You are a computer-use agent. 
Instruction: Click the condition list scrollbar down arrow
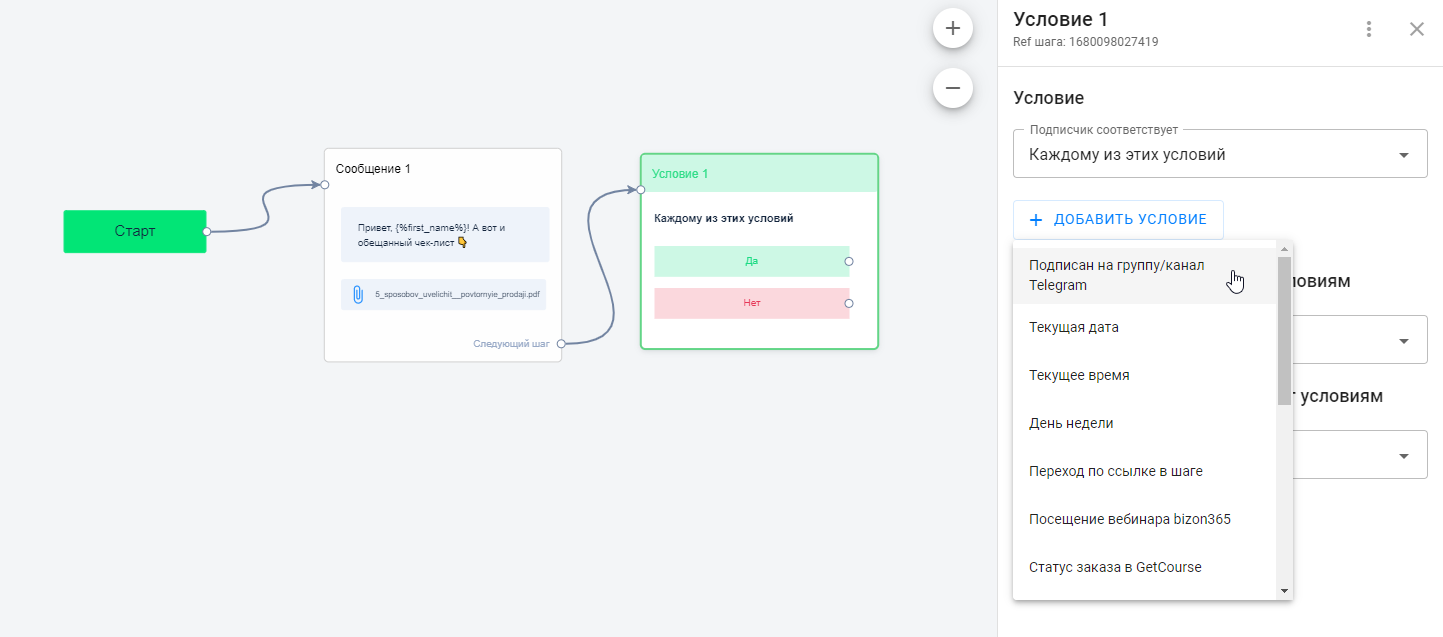pos(1285,591)
